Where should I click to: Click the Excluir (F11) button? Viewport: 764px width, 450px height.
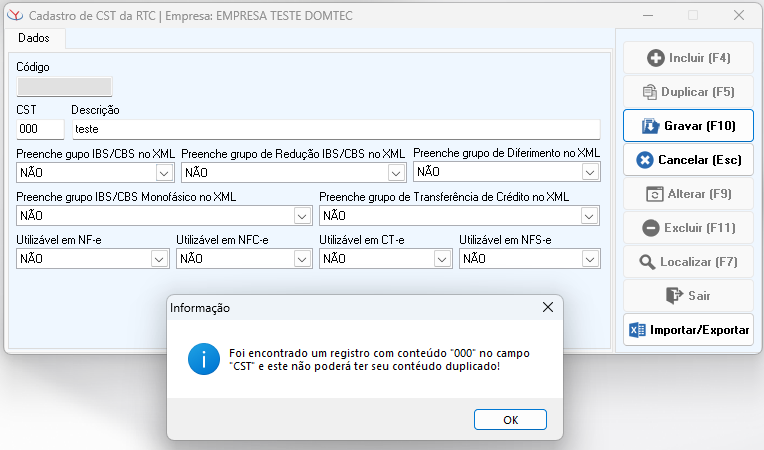coord(687,228)
